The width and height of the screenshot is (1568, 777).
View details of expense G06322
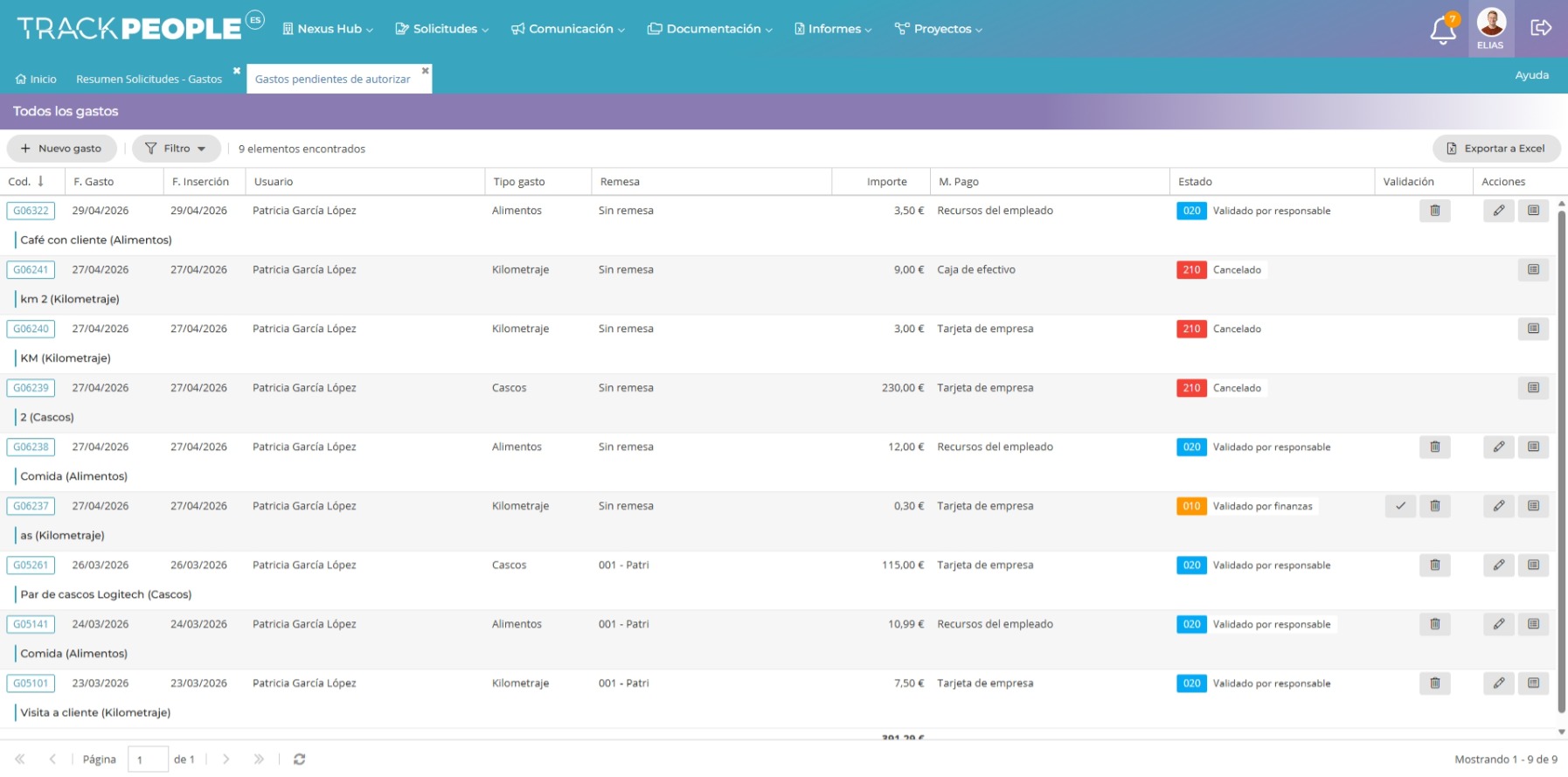click(1533, 211)
